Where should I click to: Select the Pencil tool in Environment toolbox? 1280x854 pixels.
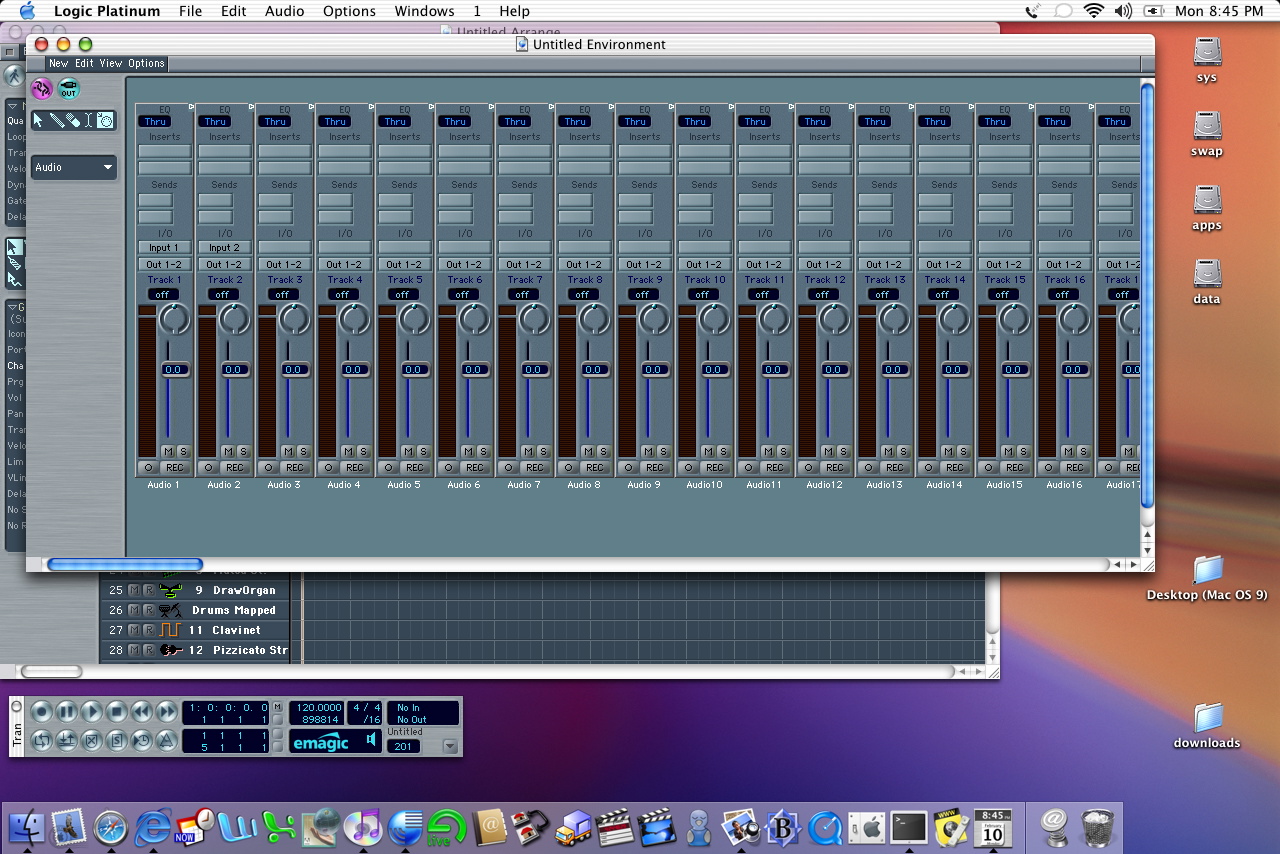point(55,121)
